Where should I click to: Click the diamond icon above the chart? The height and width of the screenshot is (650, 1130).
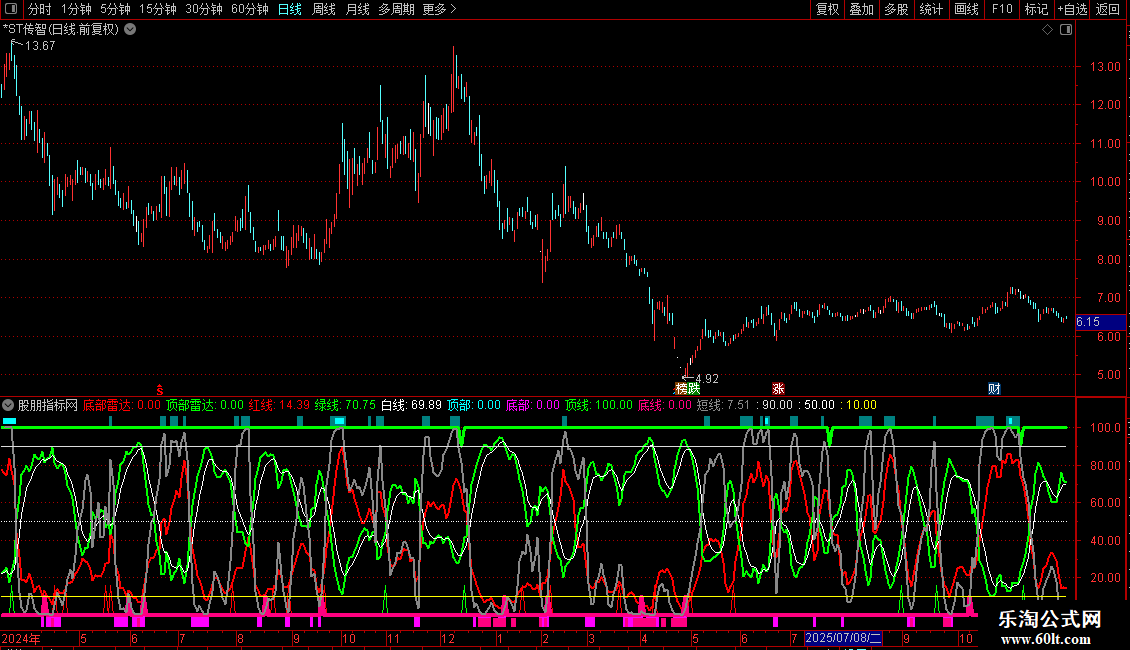point(1047,30)
